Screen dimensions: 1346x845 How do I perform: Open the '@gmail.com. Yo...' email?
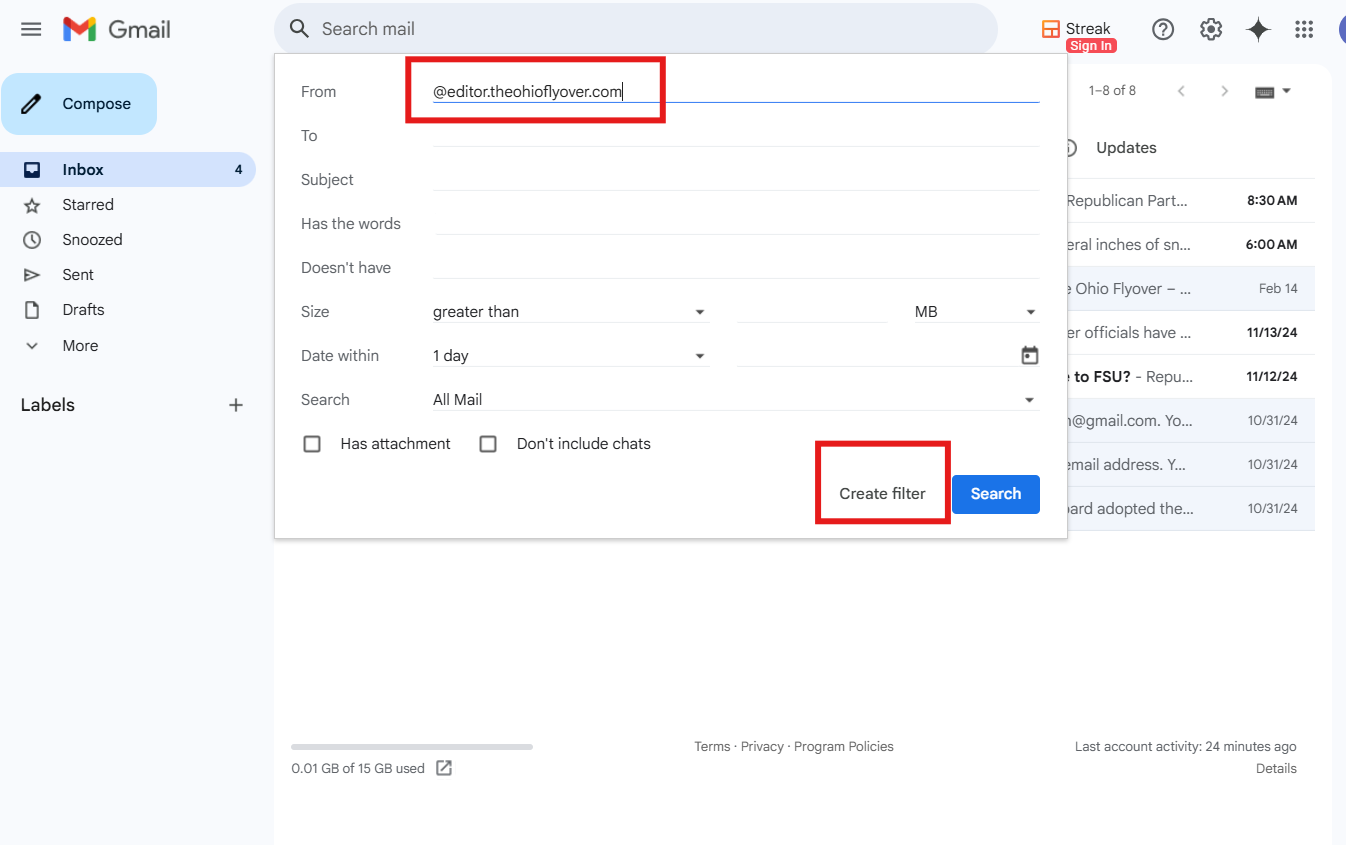[1190, 421]
